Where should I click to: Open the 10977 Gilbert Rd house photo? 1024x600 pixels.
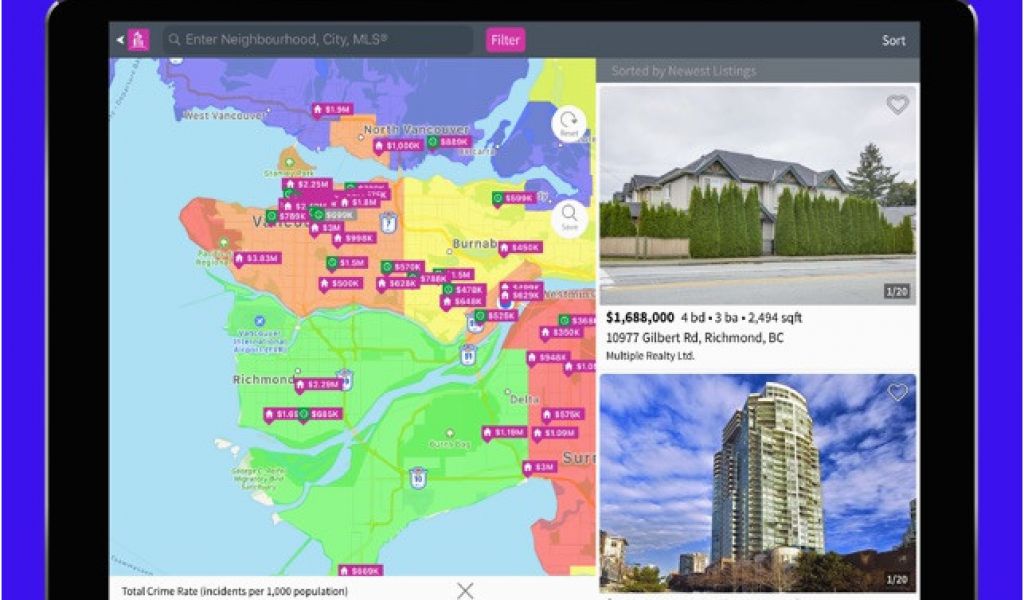tap(758, 195)
